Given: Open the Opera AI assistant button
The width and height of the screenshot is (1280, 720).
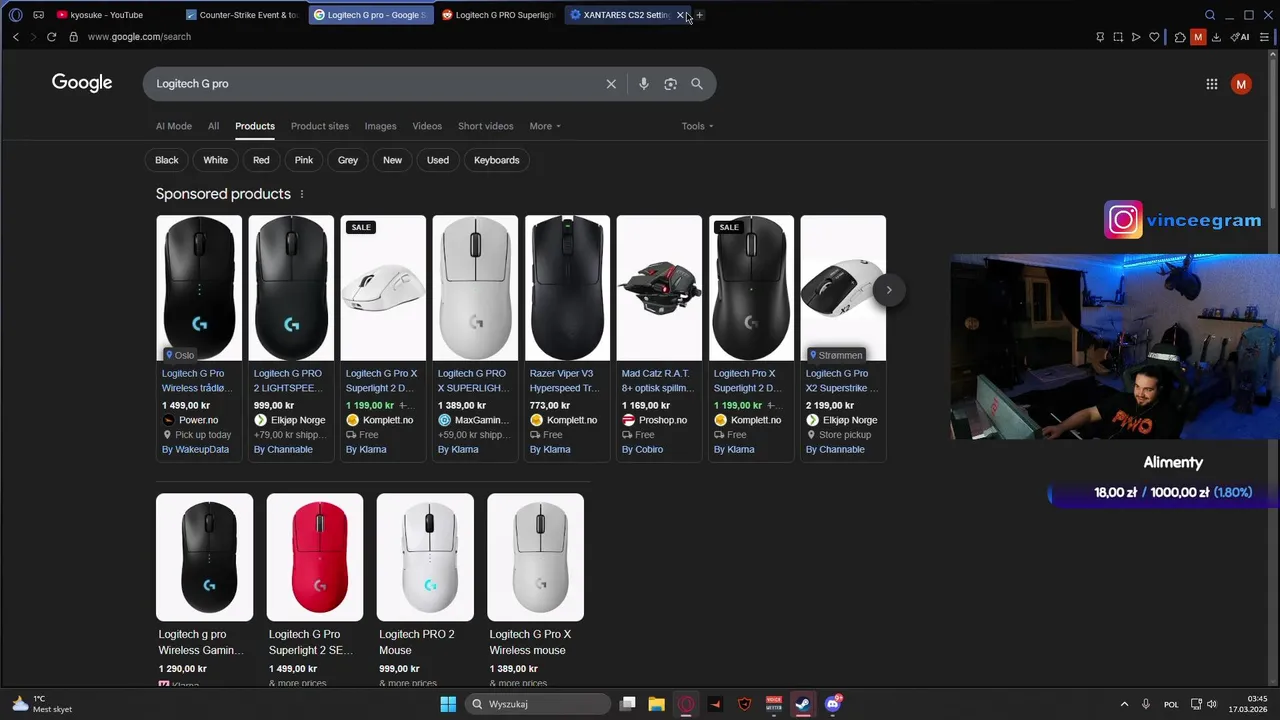Looking at the screenshot, I should [1240, 37].
